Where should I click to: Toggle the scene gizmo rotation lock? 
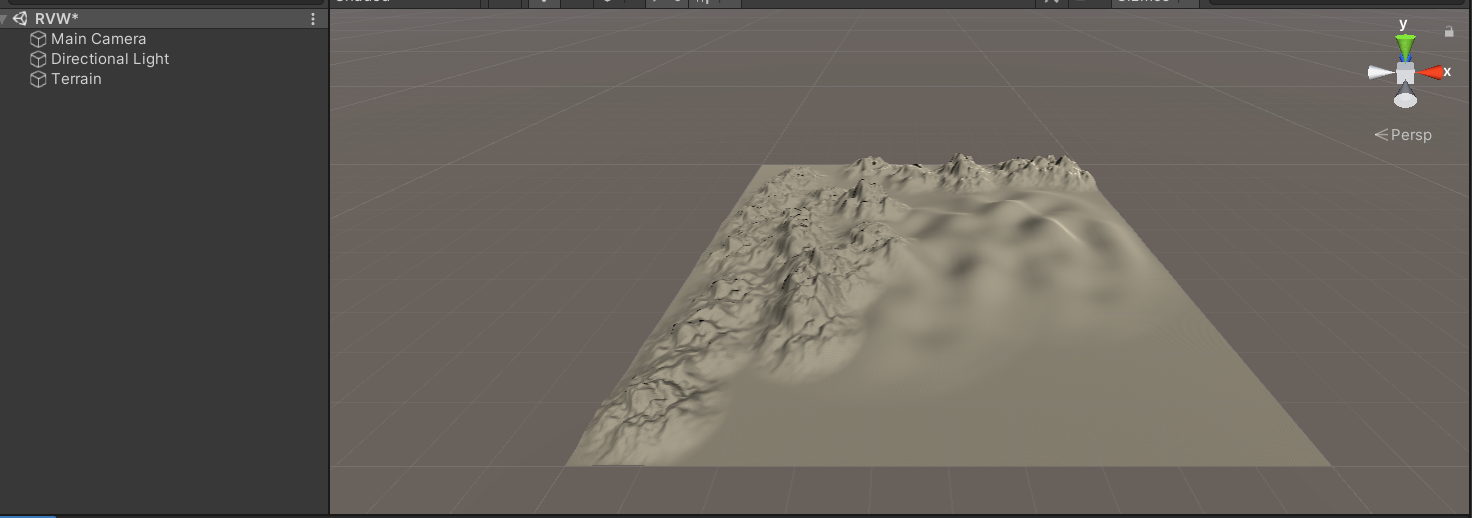pyautogui.click(x=1448, y=32)
